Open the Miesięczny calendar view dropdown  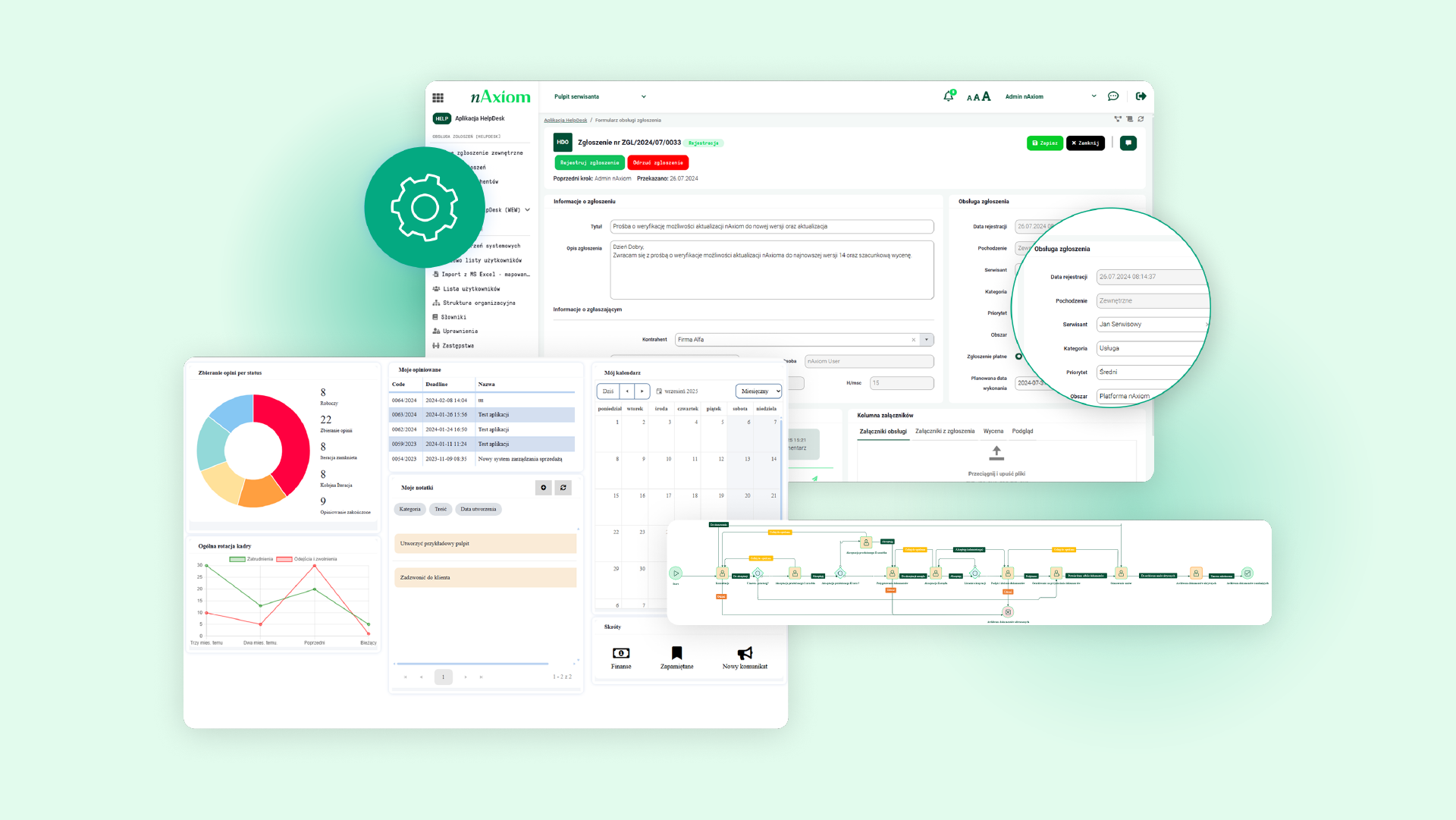tap(758, 391)
